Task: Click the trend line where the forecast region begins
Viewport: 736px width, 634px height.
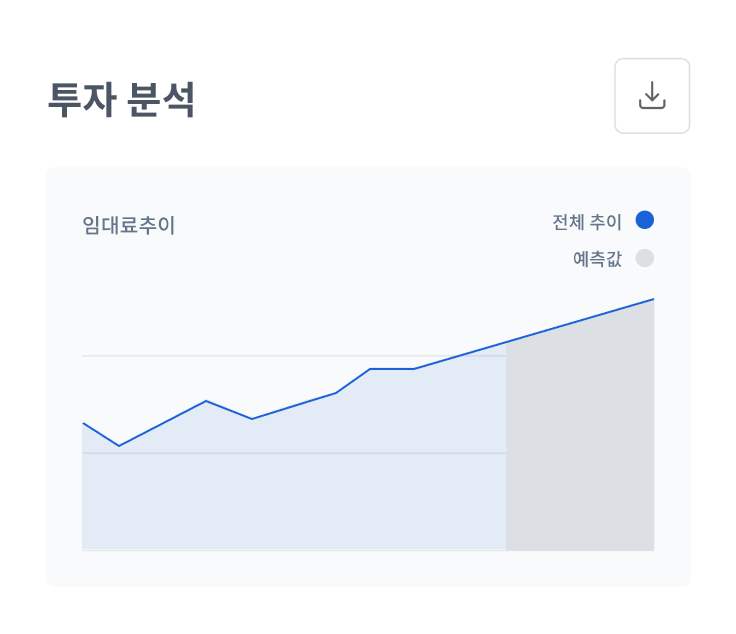Action: click(506, 342)
